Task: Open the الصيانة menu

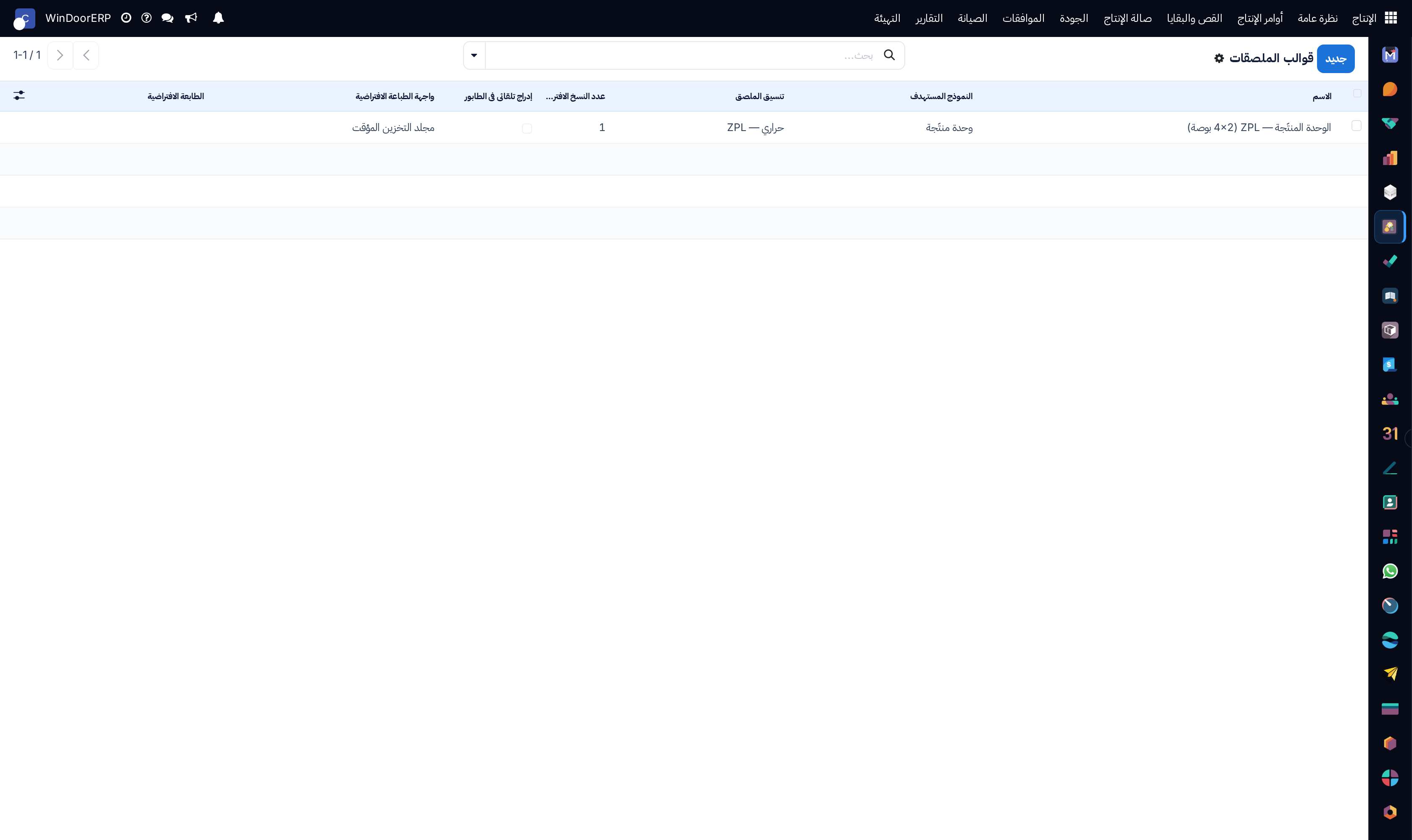Action: click(x=972, y=18)
